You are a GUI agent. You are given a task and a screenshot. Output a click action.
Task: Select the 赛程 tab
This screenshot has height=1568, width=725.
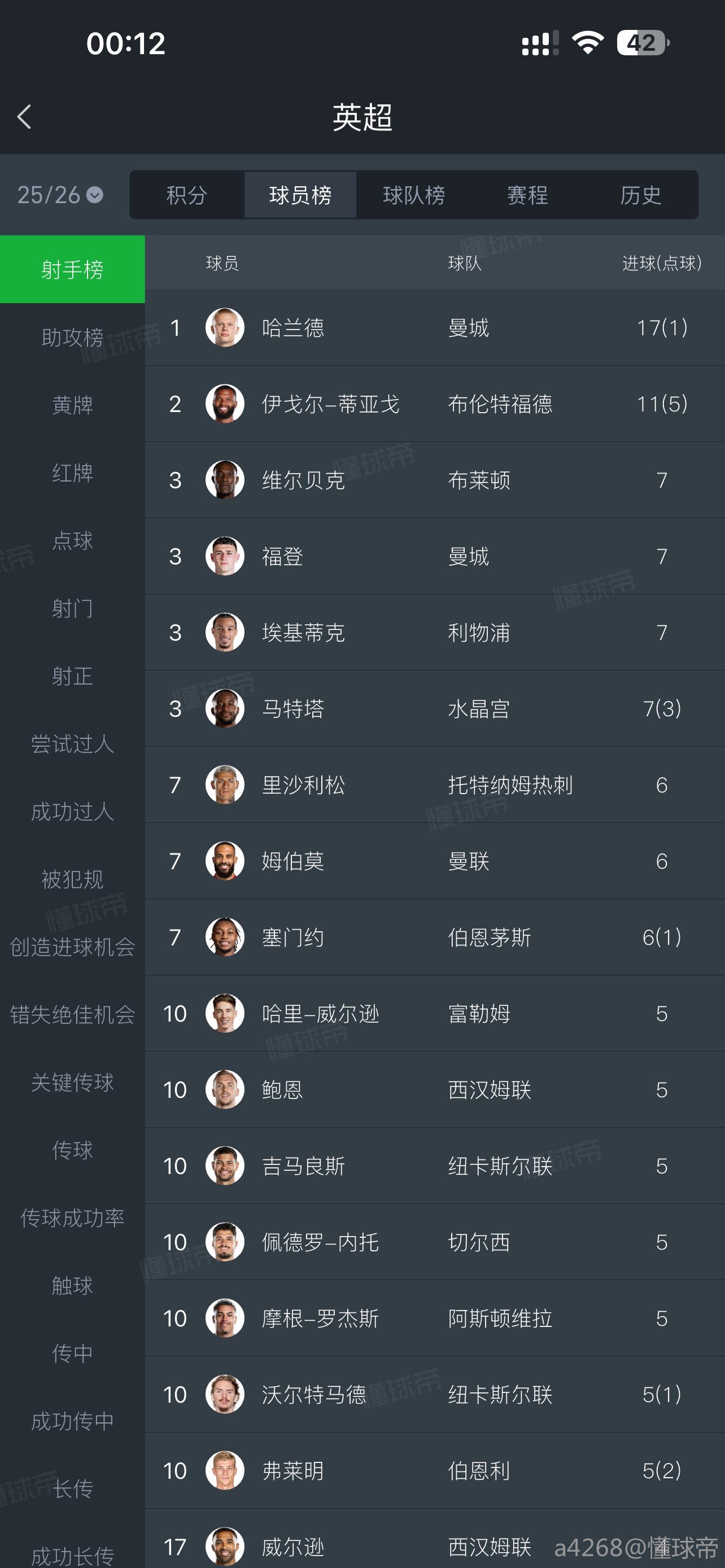coord(527,195)
